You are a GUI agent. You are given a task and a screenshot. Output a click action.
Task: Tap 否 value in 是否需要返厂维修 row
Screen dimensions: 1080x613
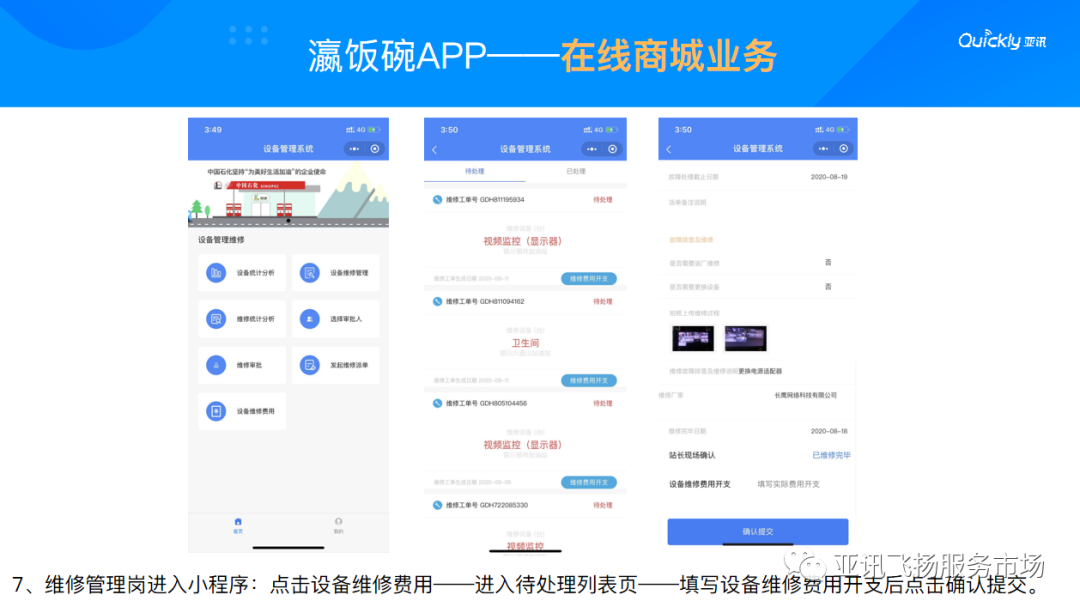[828, 262]
